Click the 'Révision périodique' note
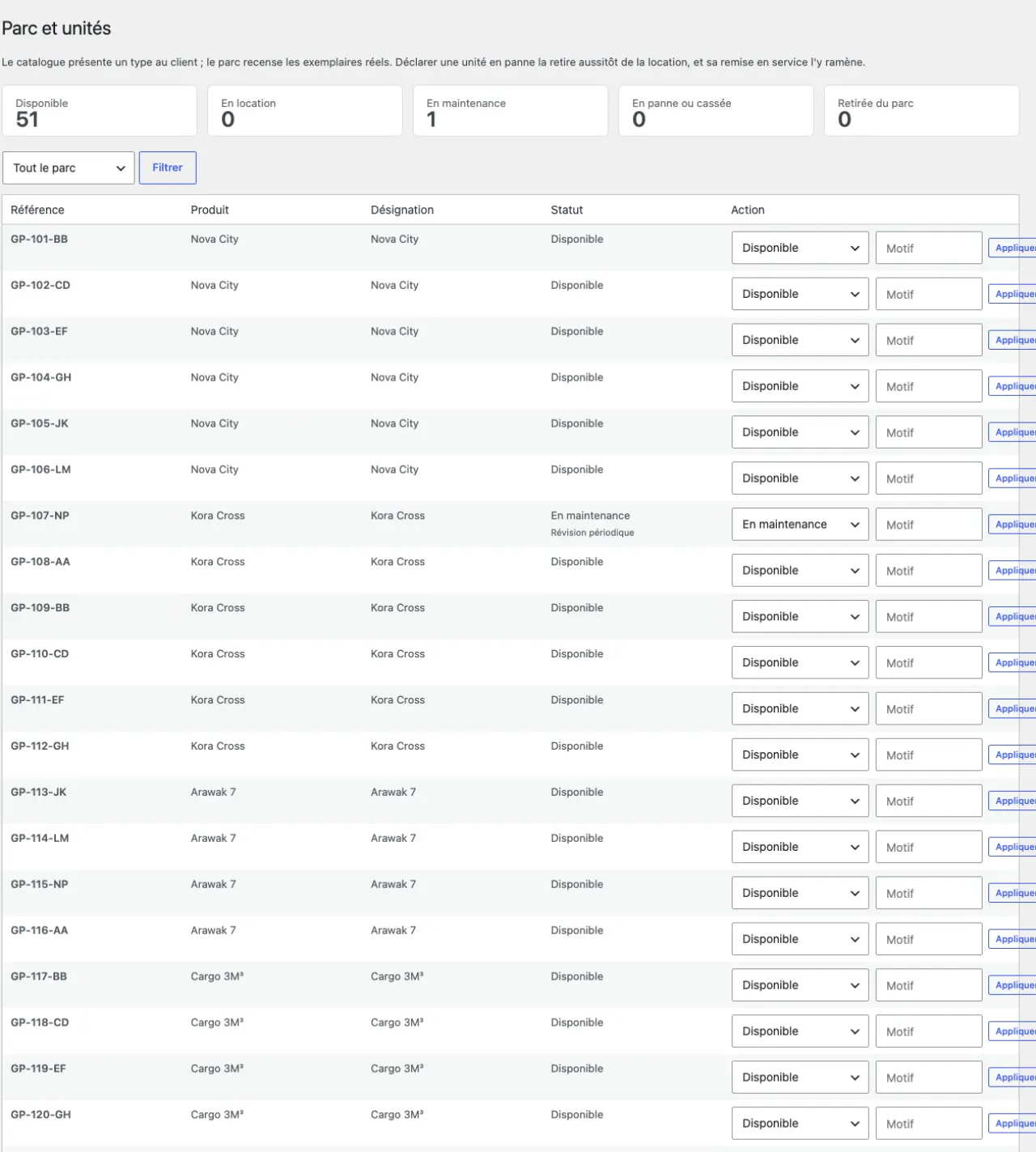This screenshot has height=1152, width=1036. (592, 533)
